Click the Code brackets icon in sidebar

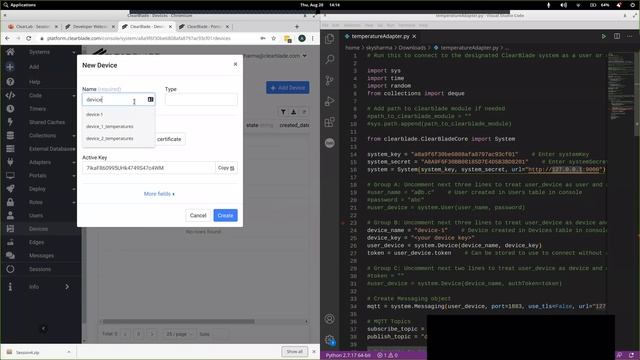10,95
